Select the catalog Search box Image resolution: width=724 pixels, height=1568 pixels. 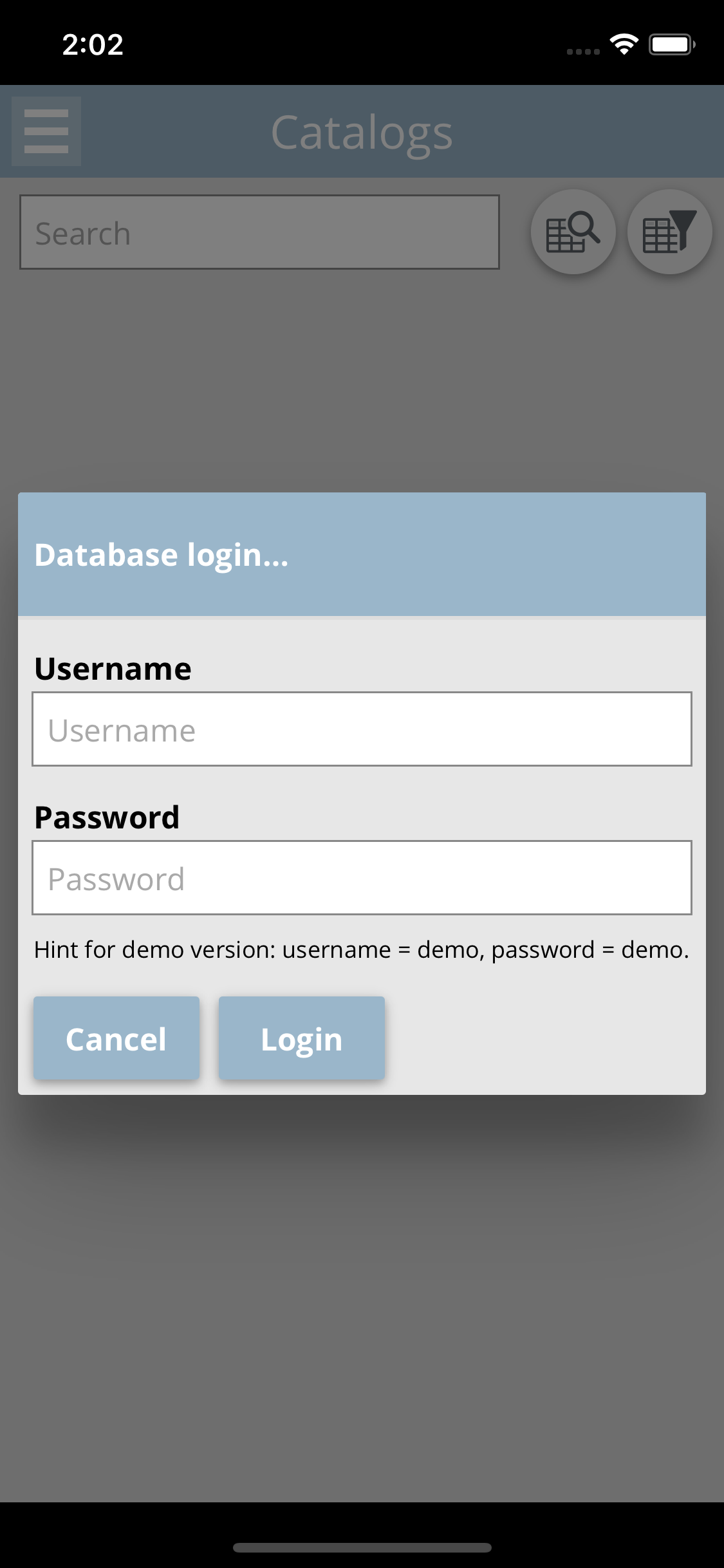259,232
